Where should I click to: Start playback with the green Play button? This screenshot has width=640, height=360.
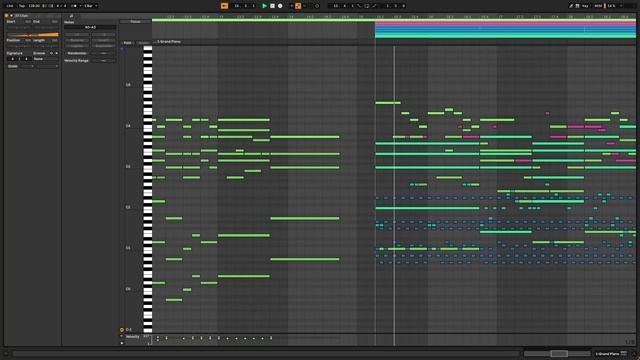tap(264, 6)
